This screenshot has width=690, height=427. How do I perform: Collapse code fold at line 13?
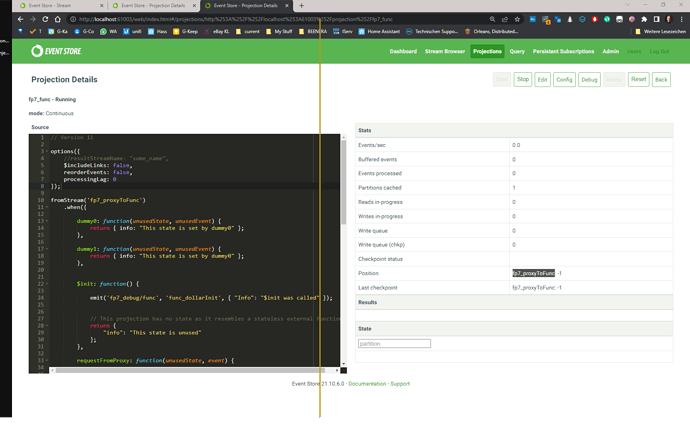pos(47,221)
